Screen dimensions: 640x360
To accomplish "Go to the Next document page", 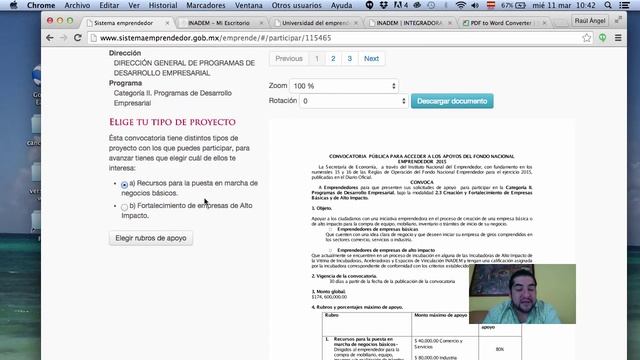I will point(371,59).
